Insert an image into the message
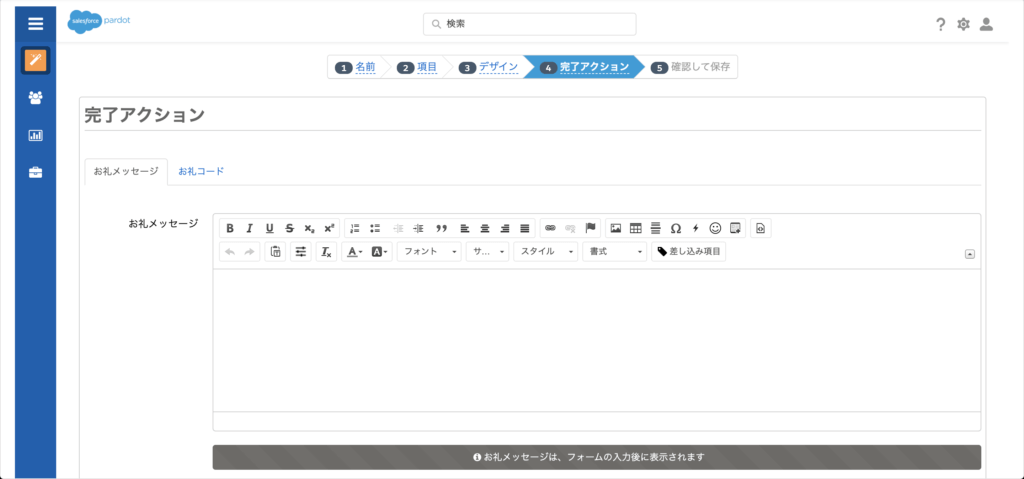The width and height of the screenshot is (1024, 479). click(615, 228)
